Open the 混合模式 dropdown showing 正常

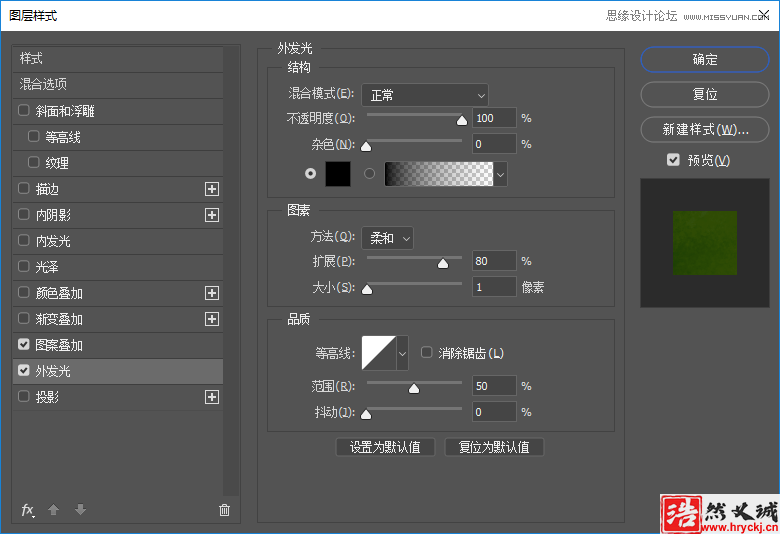(425, 95)
